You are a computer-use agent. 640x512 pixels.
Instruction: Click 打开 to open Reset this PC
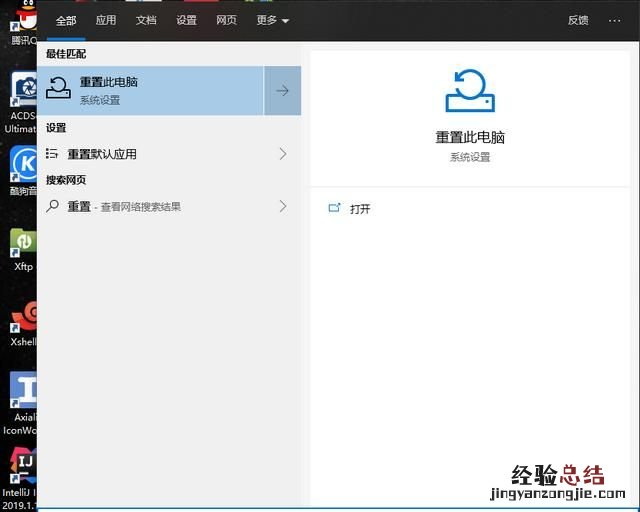[360, 209]
